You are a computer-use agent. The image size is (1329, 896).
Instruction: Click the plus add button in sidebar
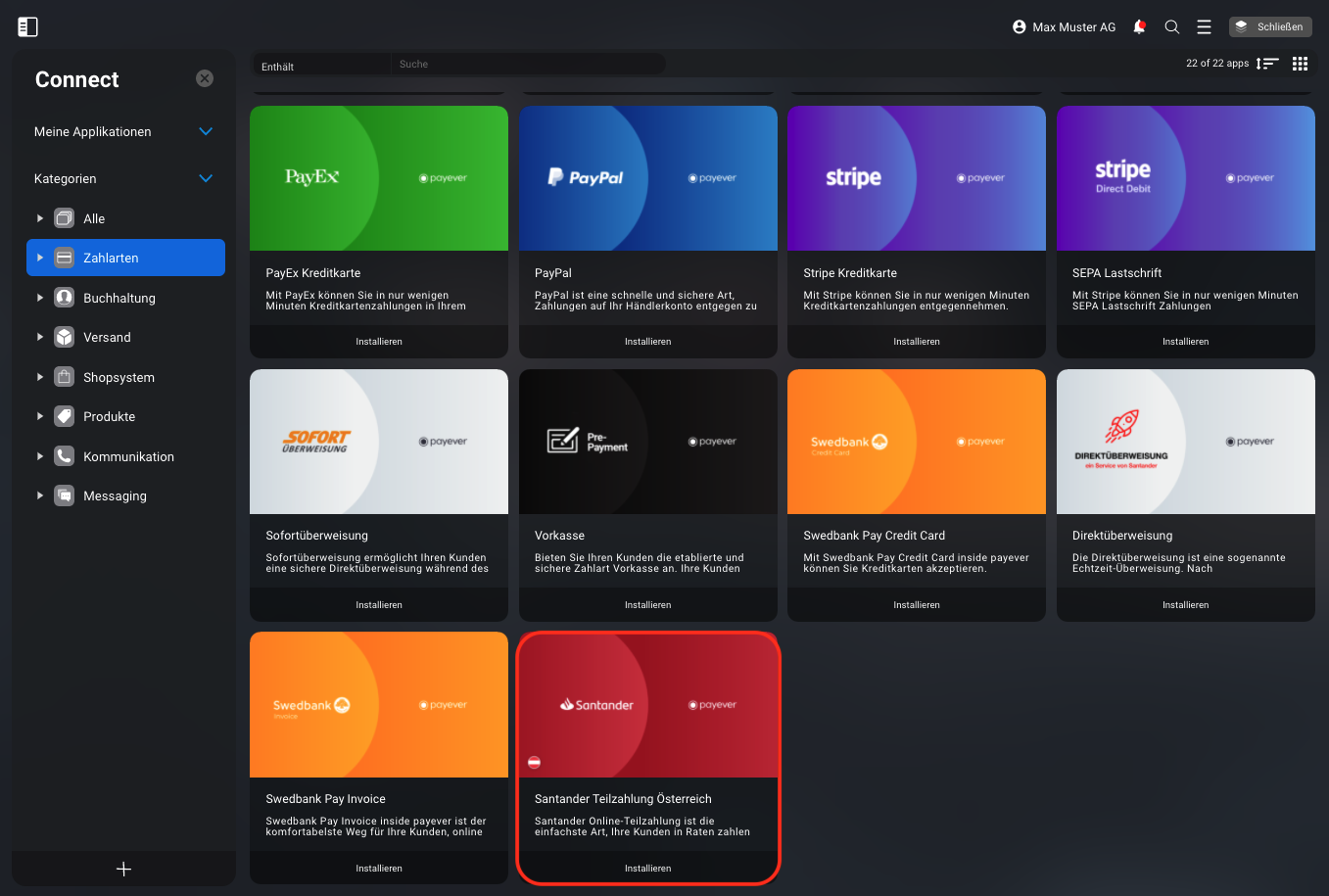(123, 869)
